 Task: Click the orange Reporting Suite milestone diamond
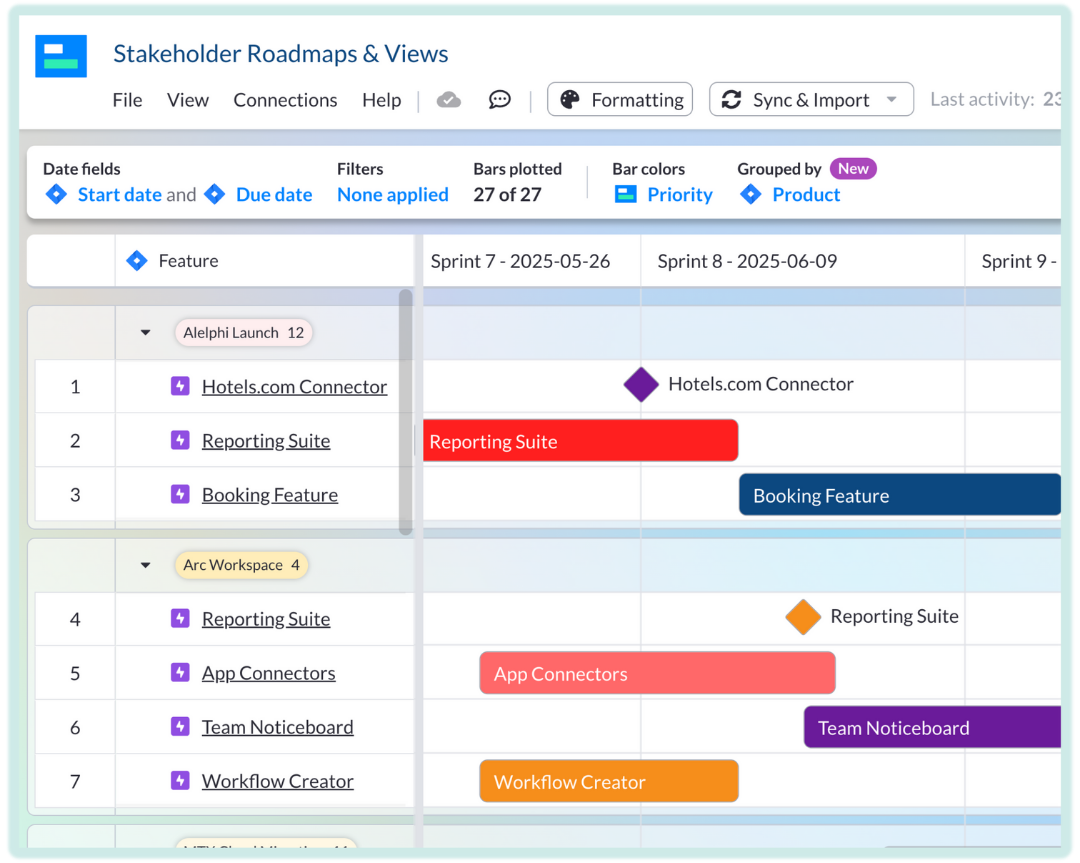803,616
